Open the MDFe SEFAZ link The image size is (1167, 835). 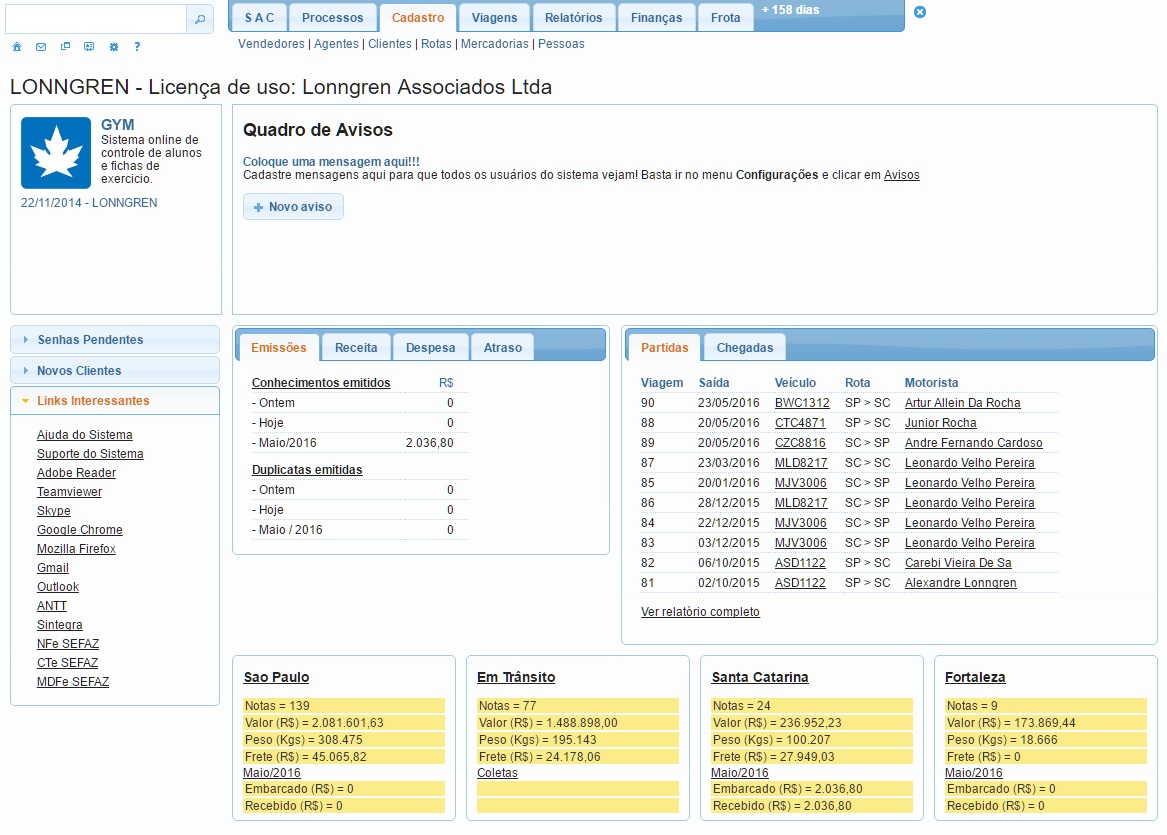tap(73, 682)
